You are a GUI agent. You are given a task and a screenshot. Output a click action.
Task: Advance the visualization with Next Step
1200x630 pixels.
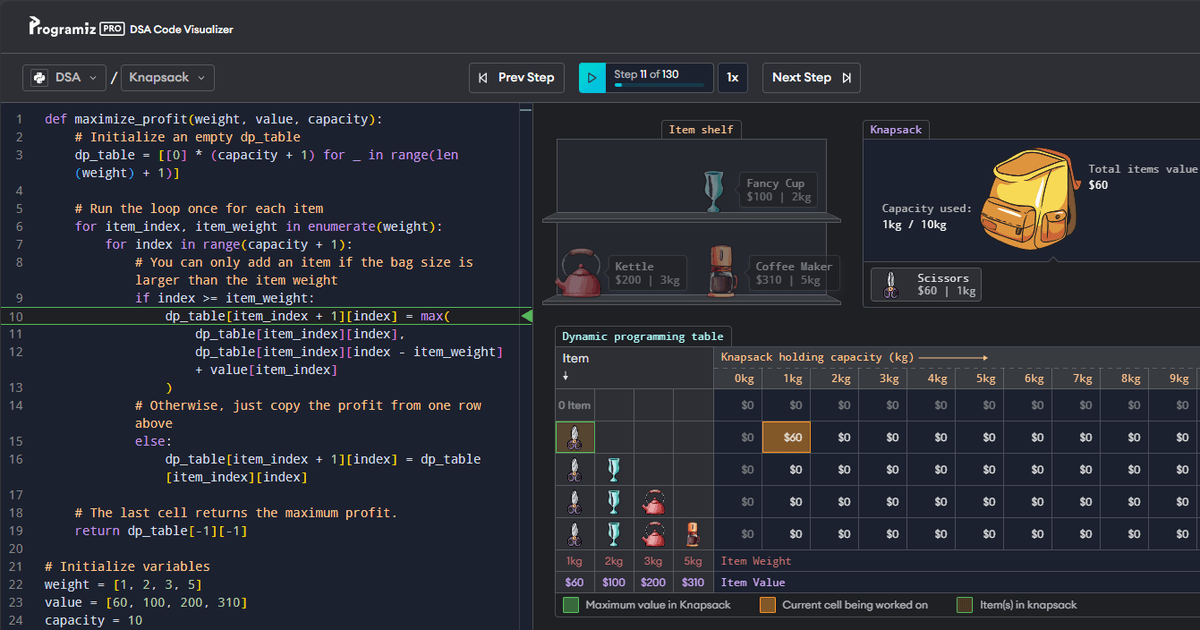[x=811, y=77]
